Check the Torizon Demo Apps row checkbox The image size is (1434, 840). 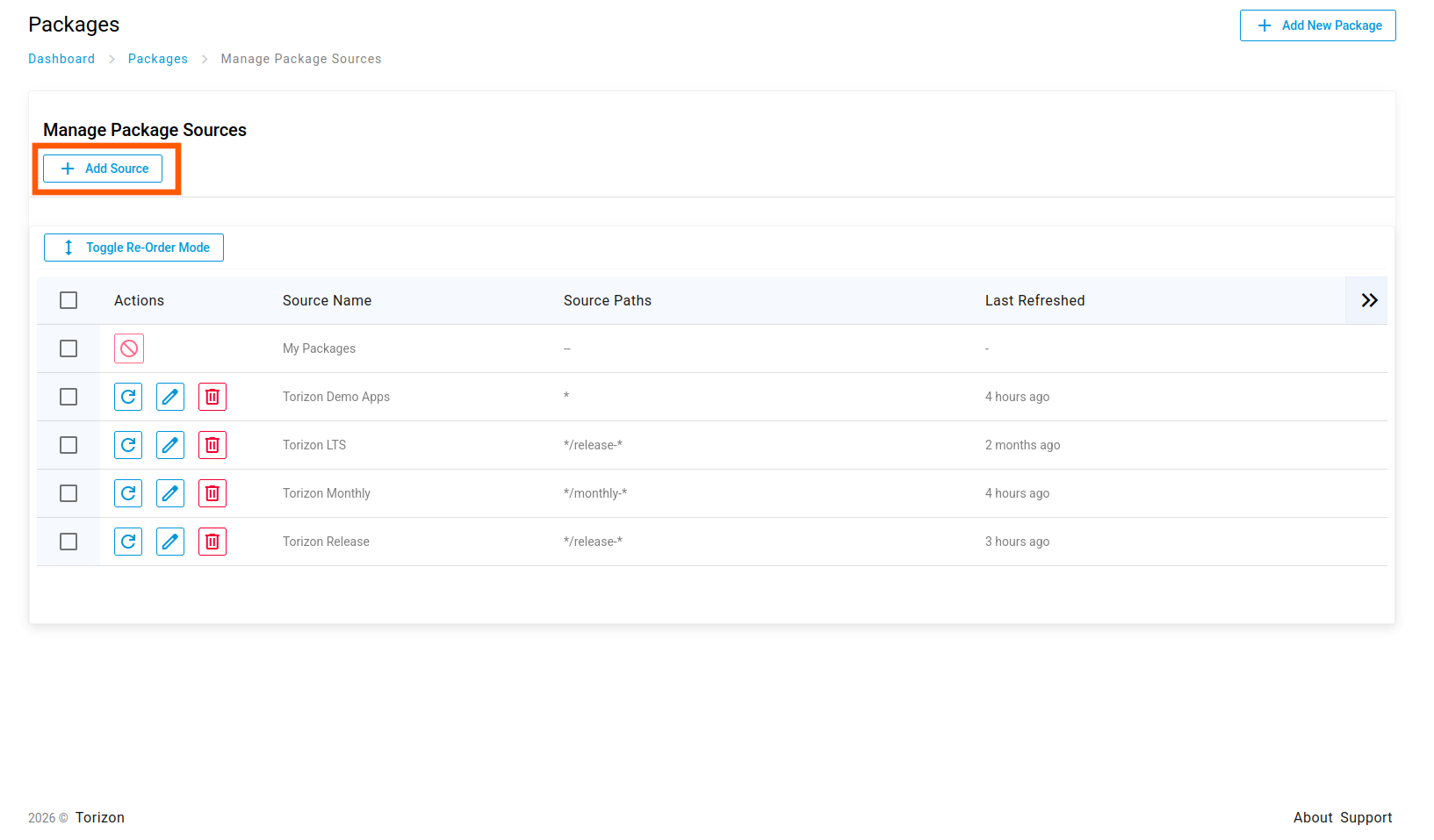pos(68,397)
